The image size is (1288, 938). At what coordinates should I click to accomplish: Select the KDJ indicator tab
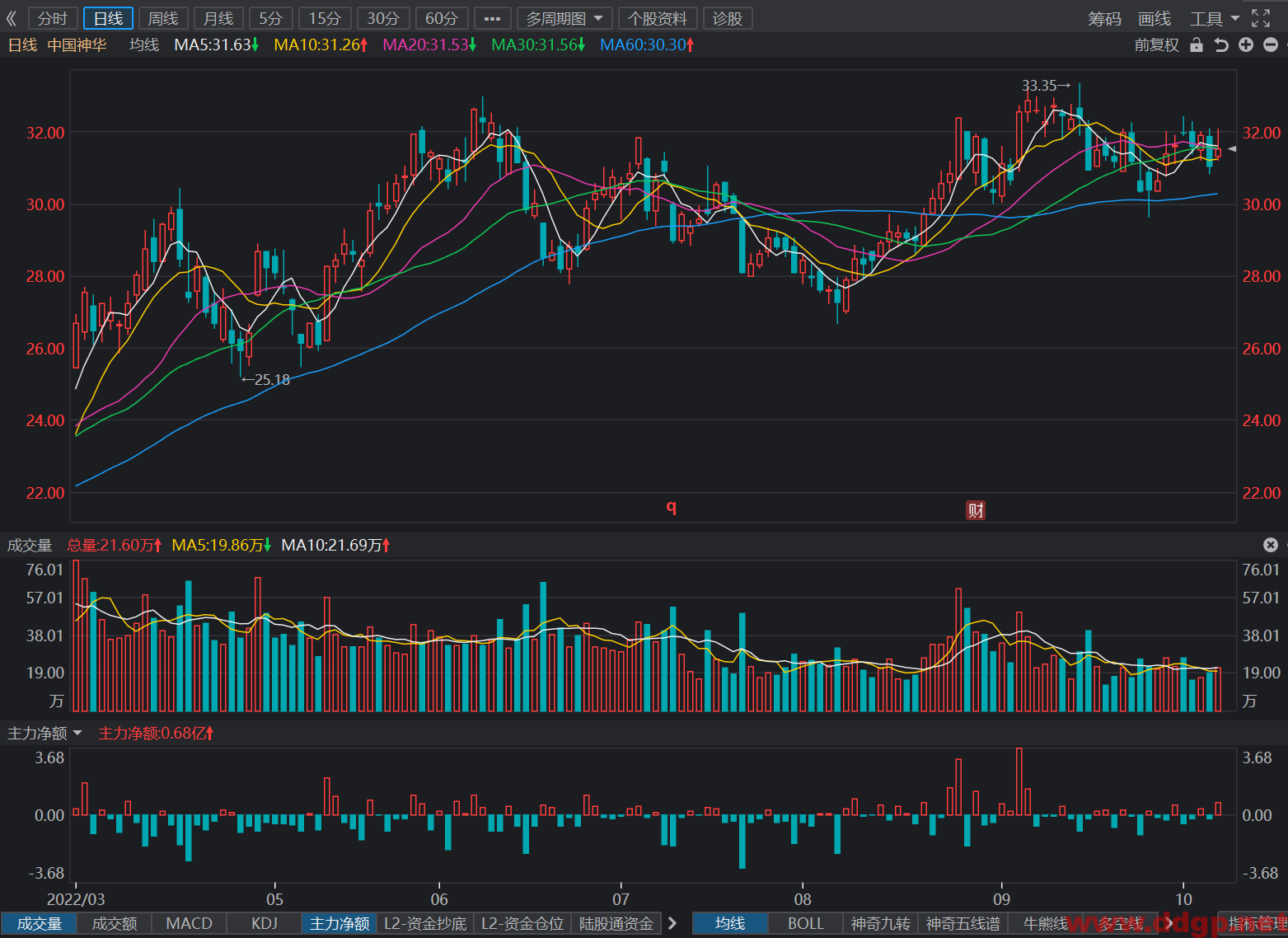264,923
